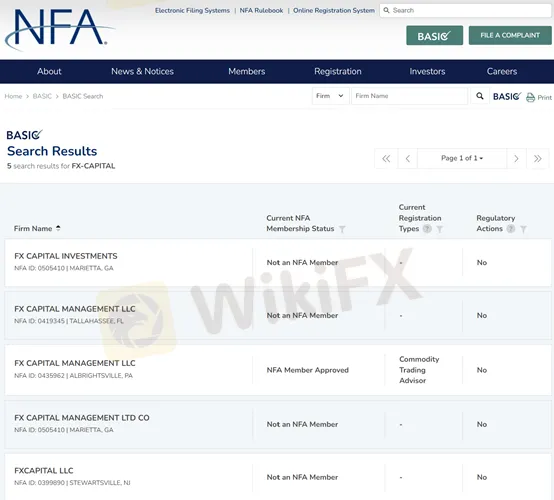
Task: Click NFA ID 0419345 Tallahassee text
Action: (69, 321)
